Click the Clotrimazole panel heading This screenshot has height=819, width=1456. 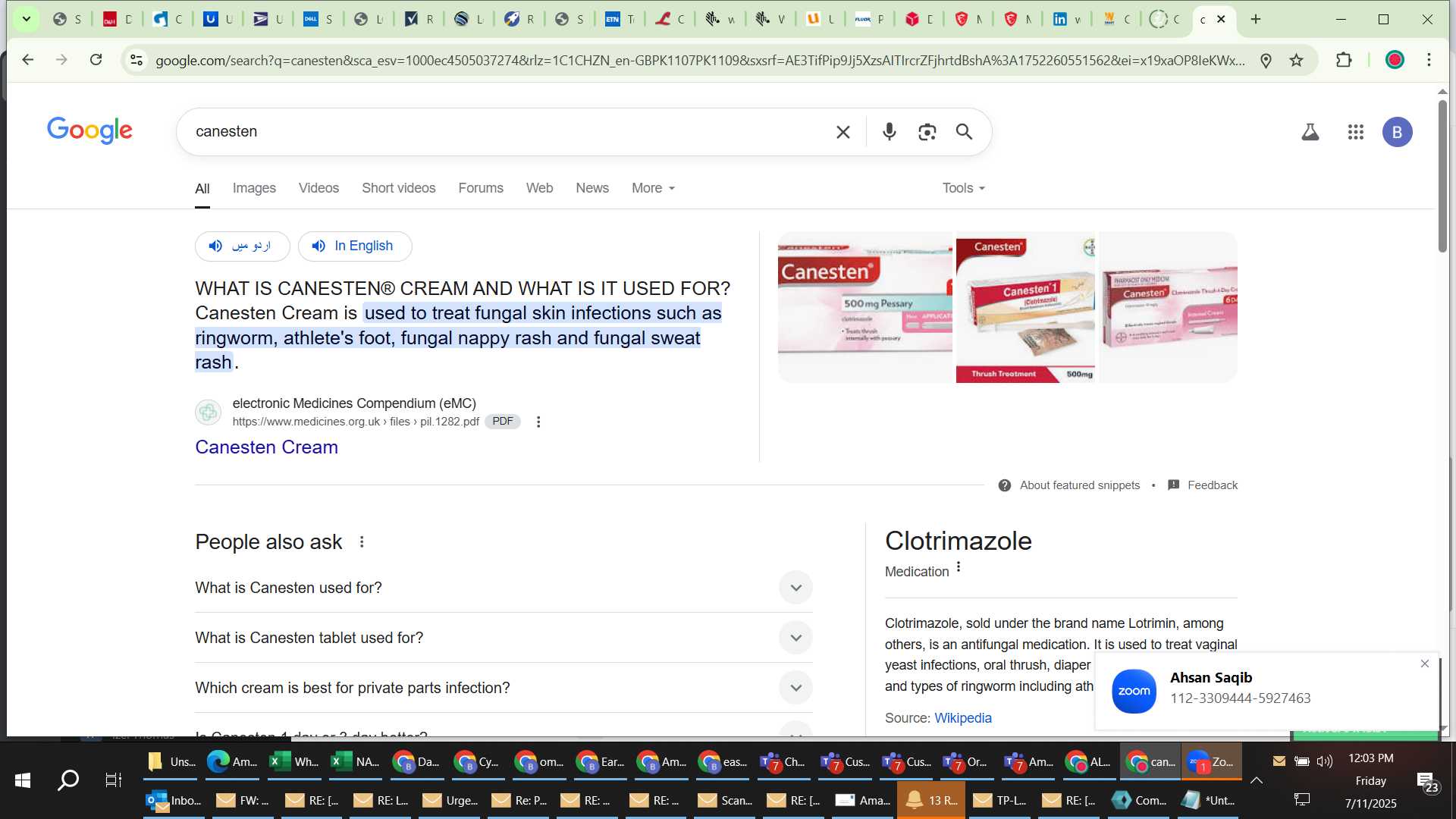click(958, 541)
